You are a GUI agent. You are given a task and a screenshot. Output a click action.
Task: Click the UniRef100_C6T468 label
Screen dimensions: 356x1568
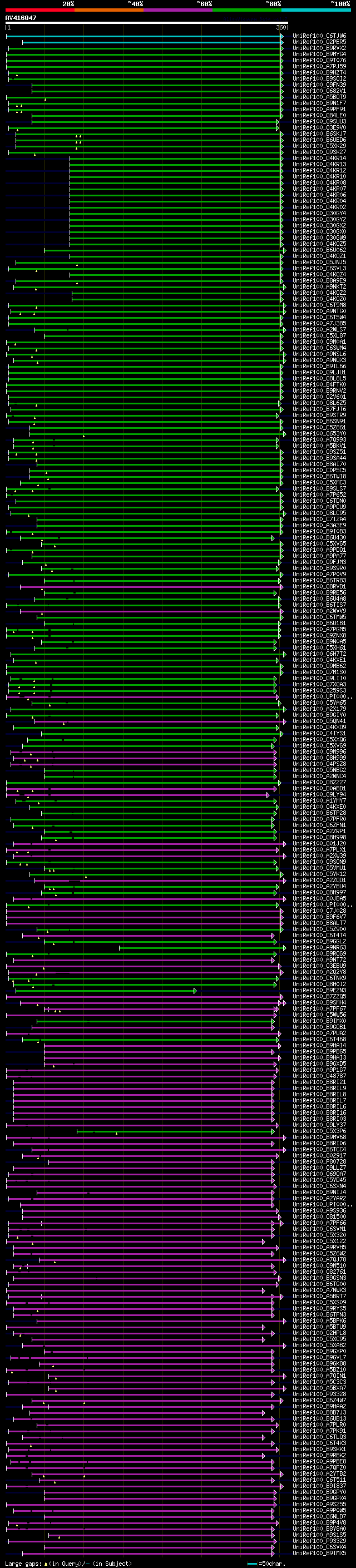click(x=319, y=1039)
